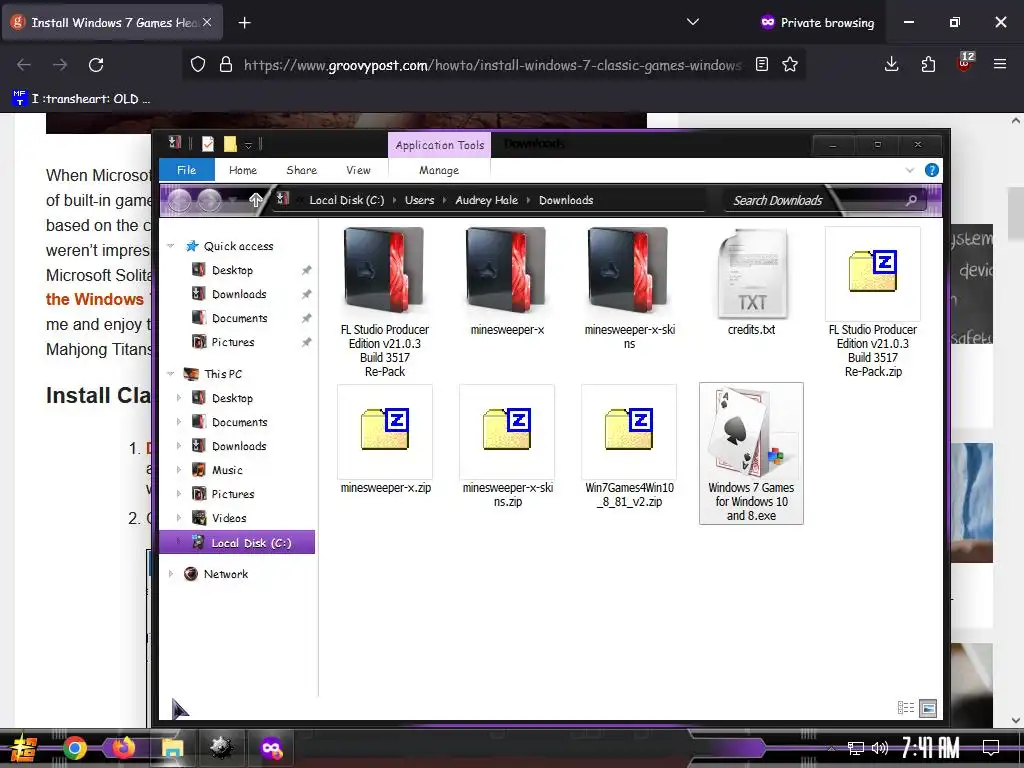The height and width of the screenshot is (768, 1024).
Task: Expand the Network tree node
Action: pos(170,574)
